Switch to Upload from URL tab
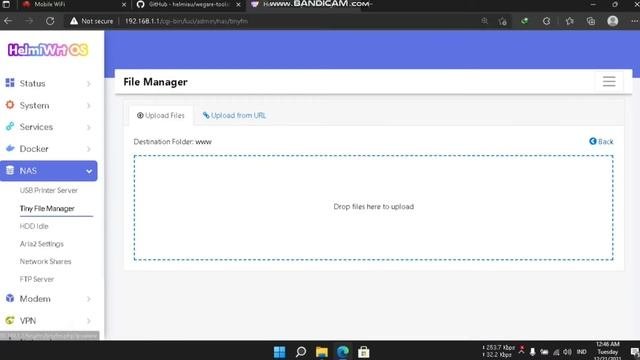 [x=234, y=116]
